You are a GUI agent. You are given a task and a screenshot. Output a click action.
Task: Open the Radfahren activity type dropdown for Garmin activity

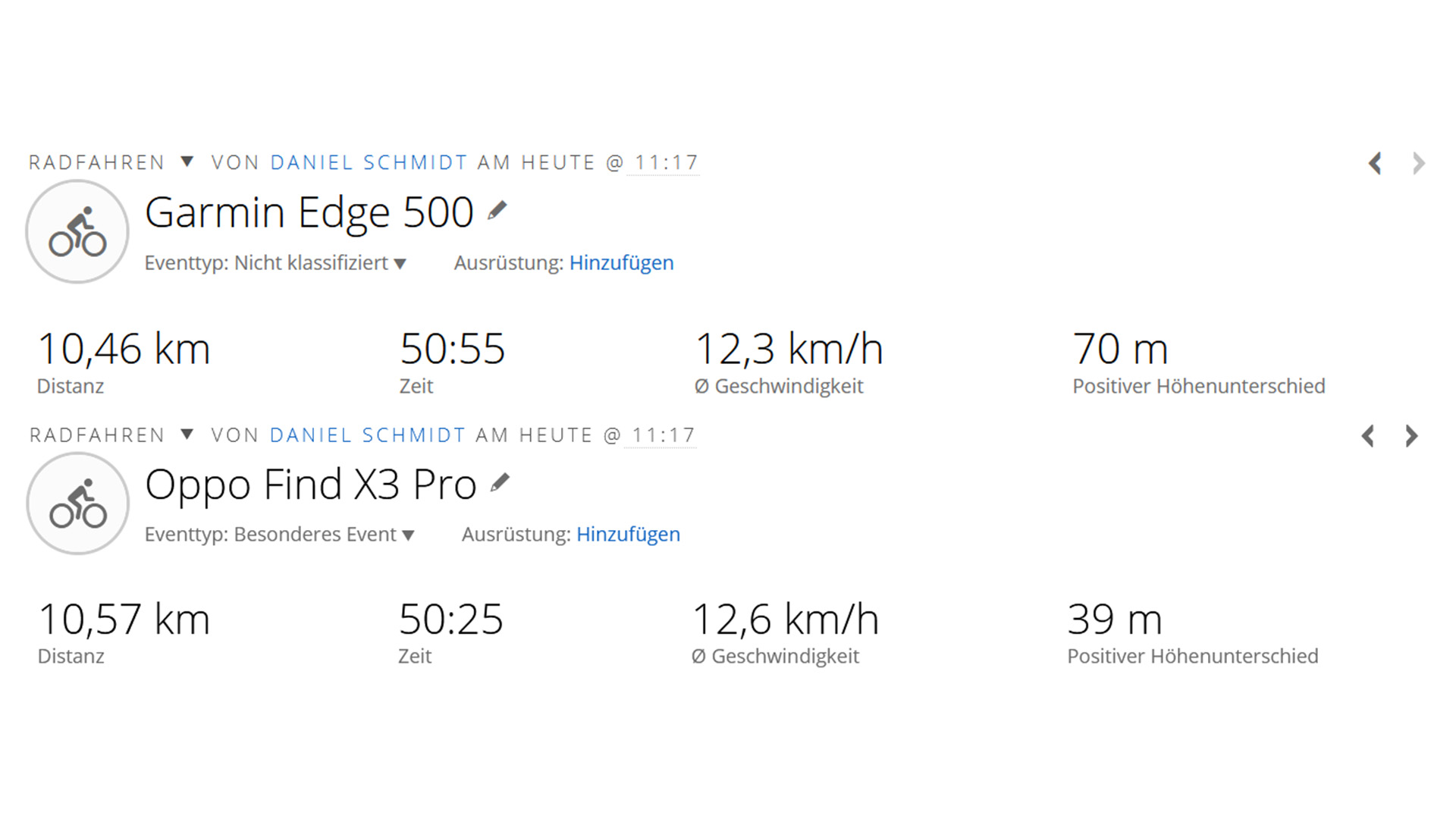pyautogui.click(x=187, y=162)
